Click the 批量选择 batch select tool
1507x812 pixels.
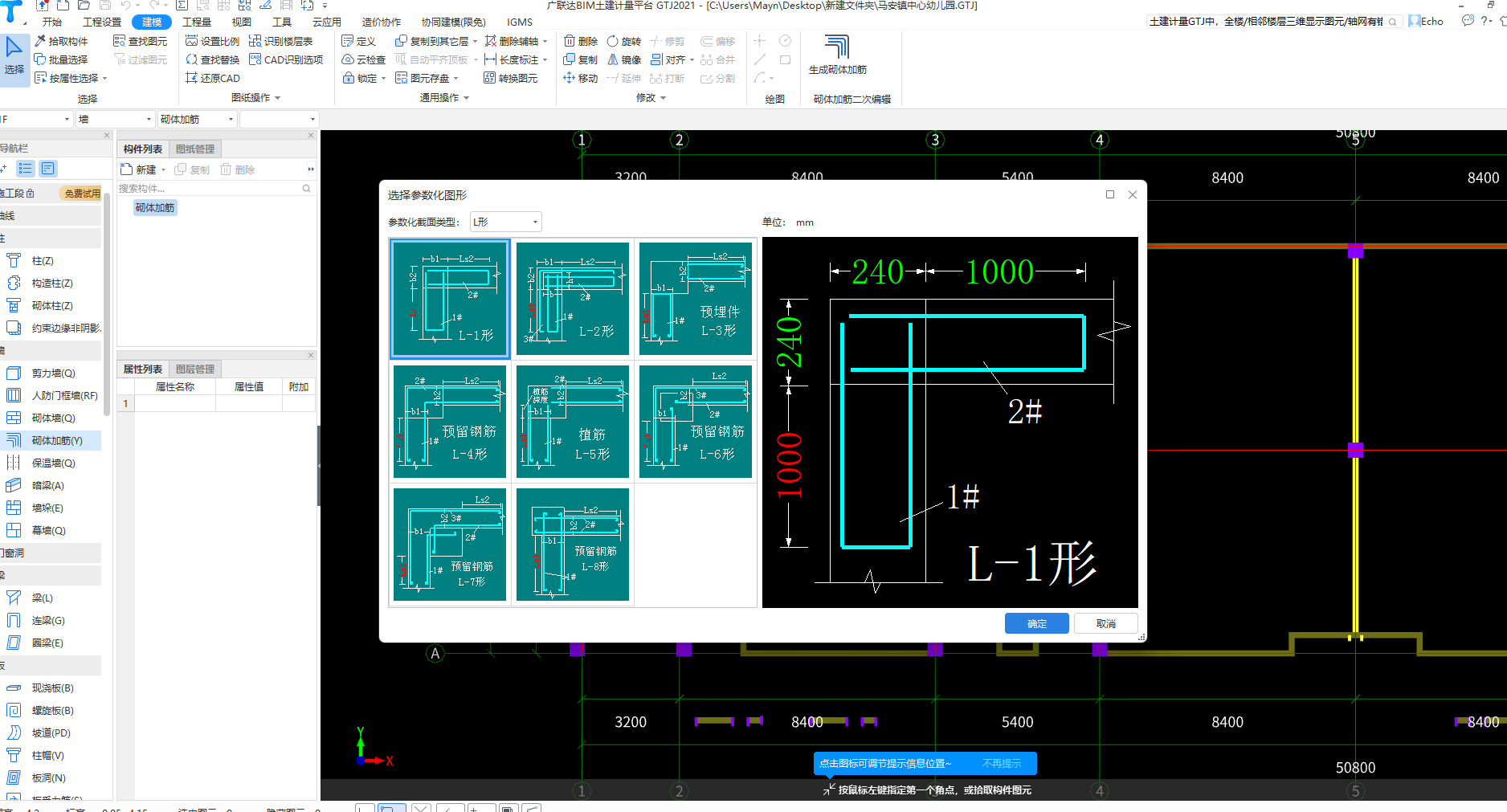61,59
